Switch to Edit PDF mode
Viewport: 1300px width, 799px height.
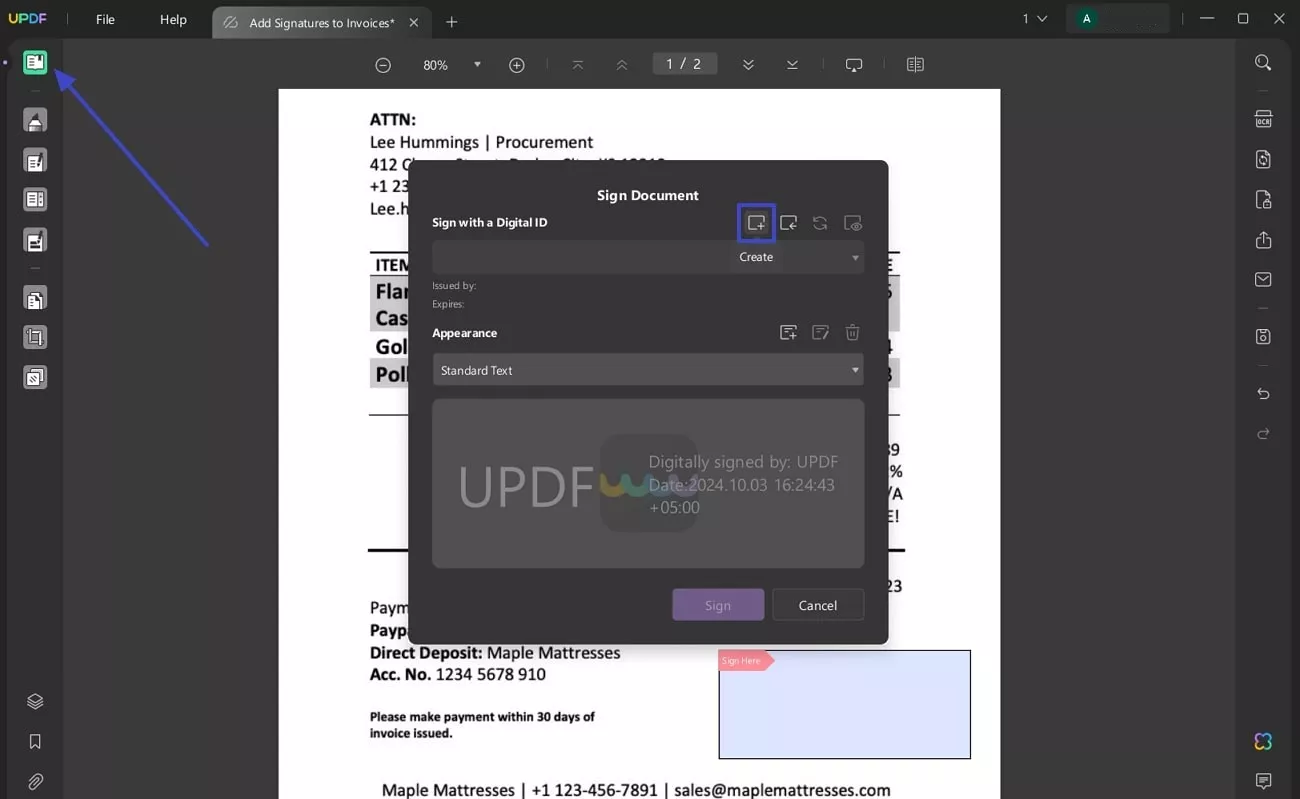[x=35, y=161]
